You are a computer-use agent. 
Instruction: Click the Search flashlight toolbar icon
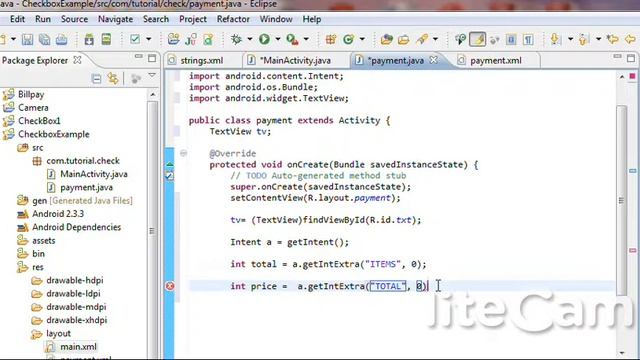click(x=422, y=39)
